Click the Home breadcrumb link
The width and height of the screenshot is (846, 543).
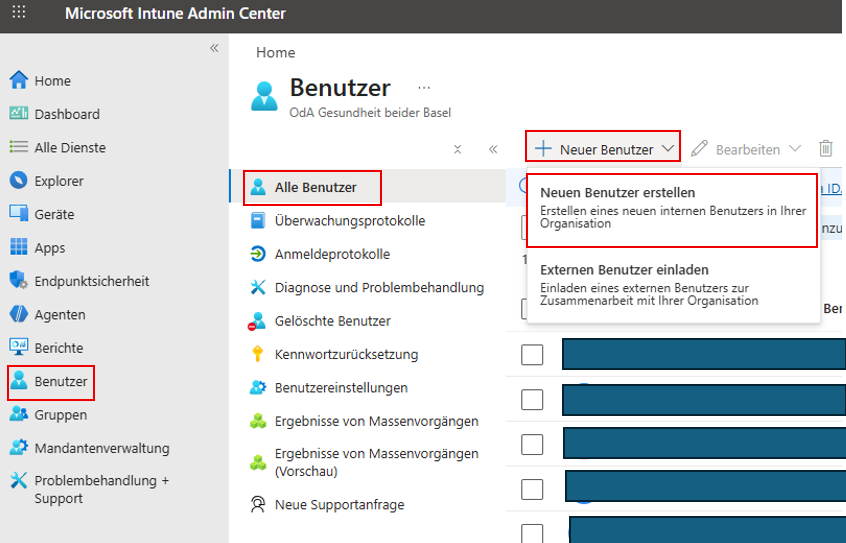click(x=276, y=52)
